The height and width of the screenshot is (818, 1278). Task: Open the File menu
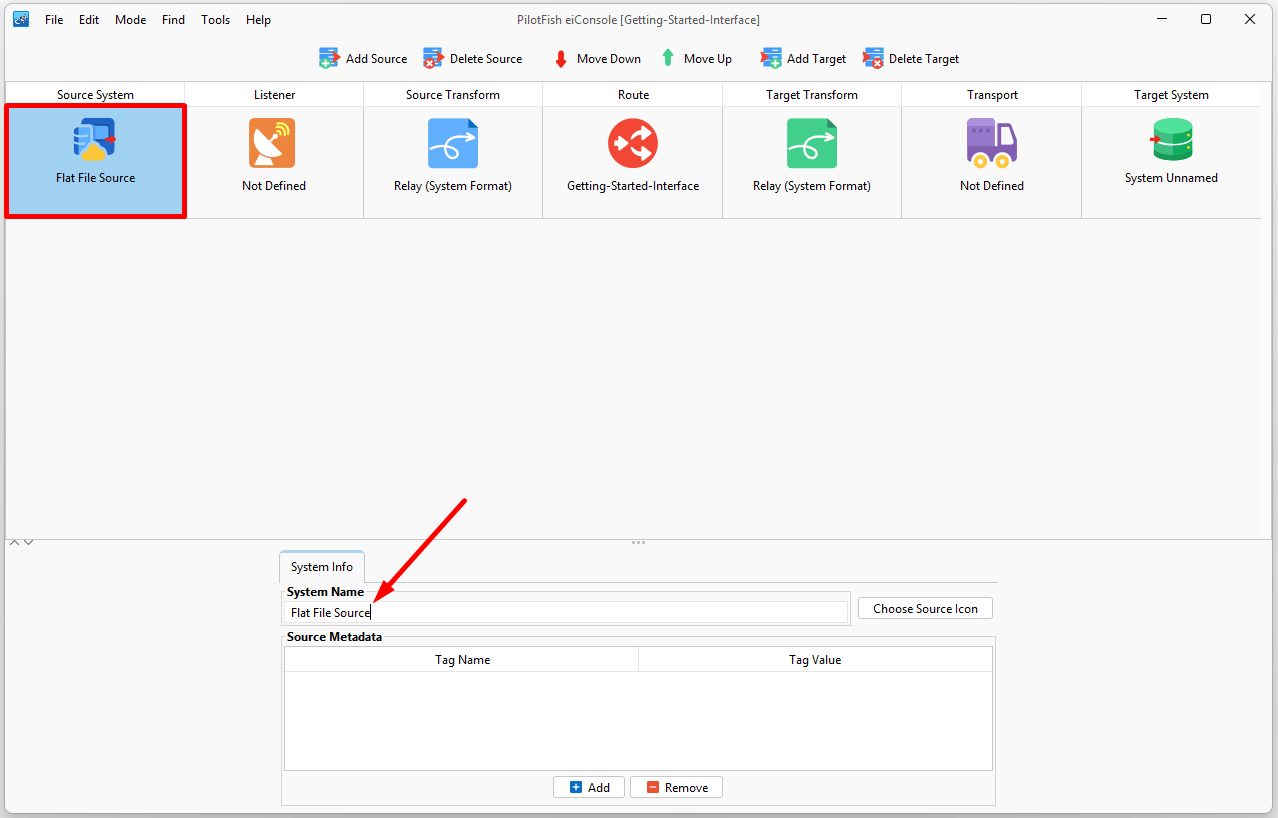54,20
